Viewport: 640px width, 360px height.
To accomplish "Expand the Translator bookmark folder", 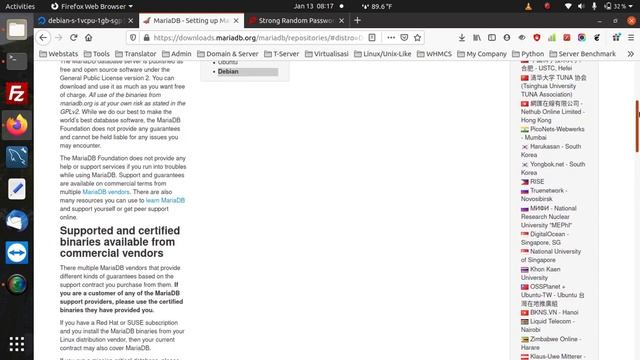I will pos(136,53).
